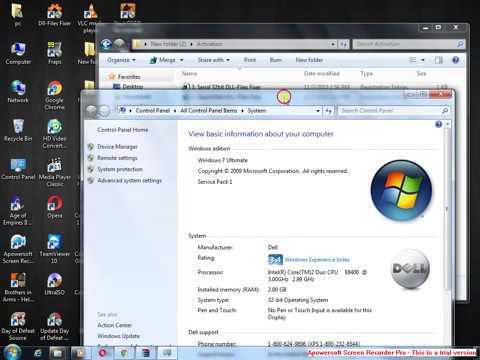Launch Fraps desktop shortcut
Image resolution: width=480 pixels, height=360 pixels.
[55, 53]
